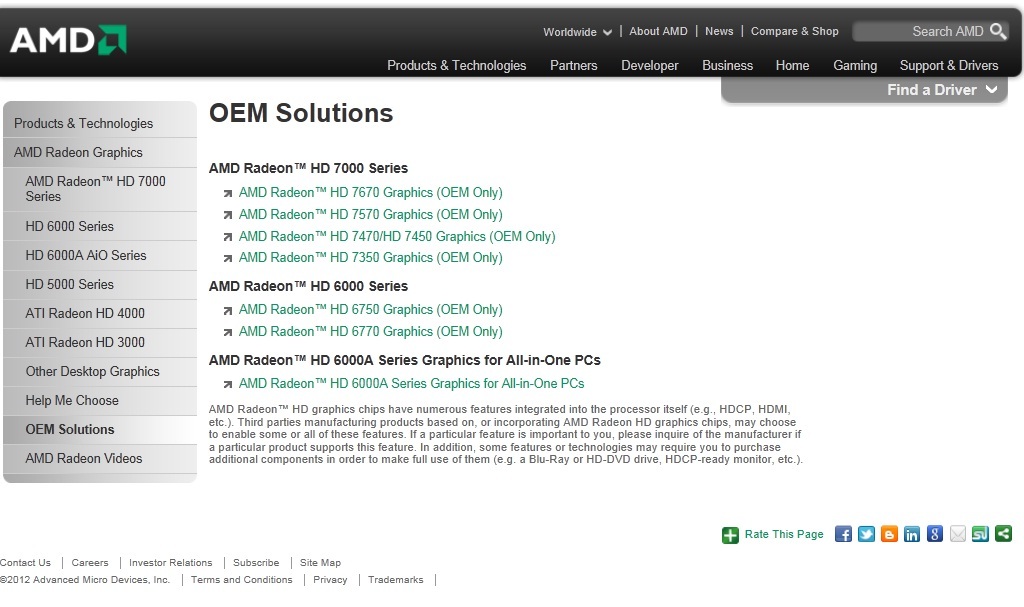The image size is (1024, 607).
Task: Open Investor Relations footer link
Action: [170, 563]
